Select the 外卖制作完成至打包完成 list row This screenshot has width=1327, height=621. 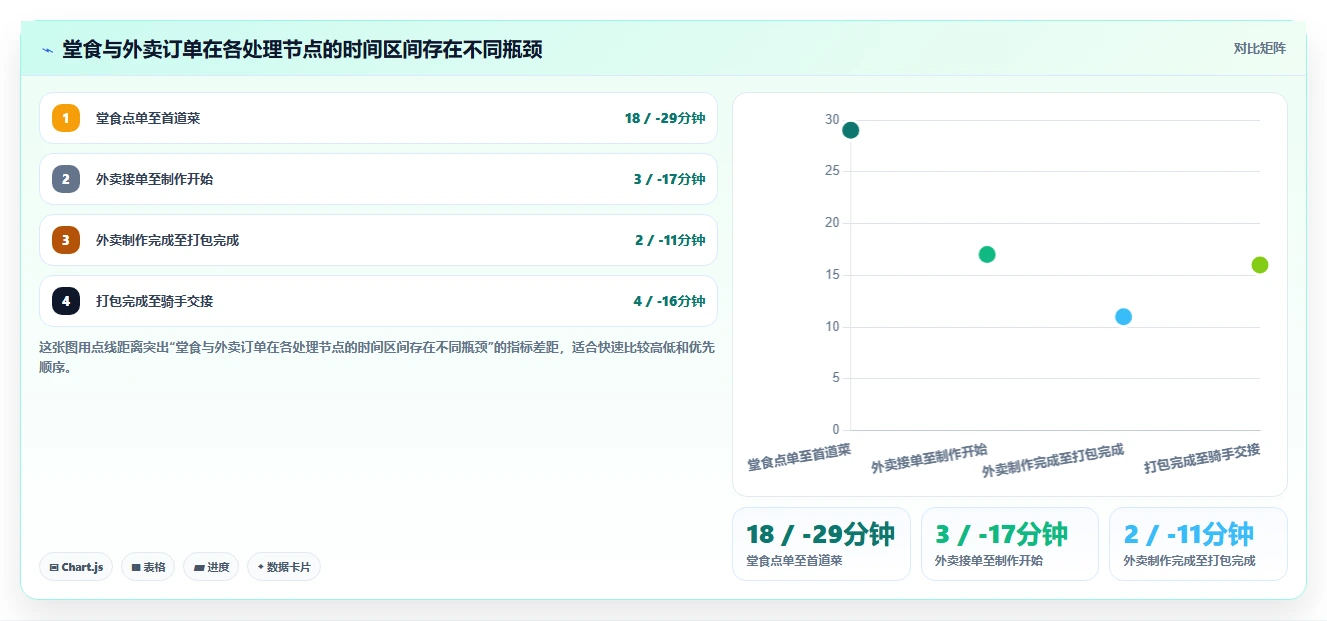[x=378, y=240]
